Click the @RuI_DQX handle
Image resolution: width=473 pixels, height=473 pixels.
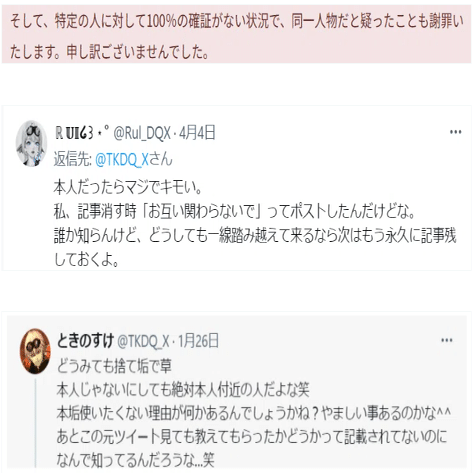pos(142,133)
